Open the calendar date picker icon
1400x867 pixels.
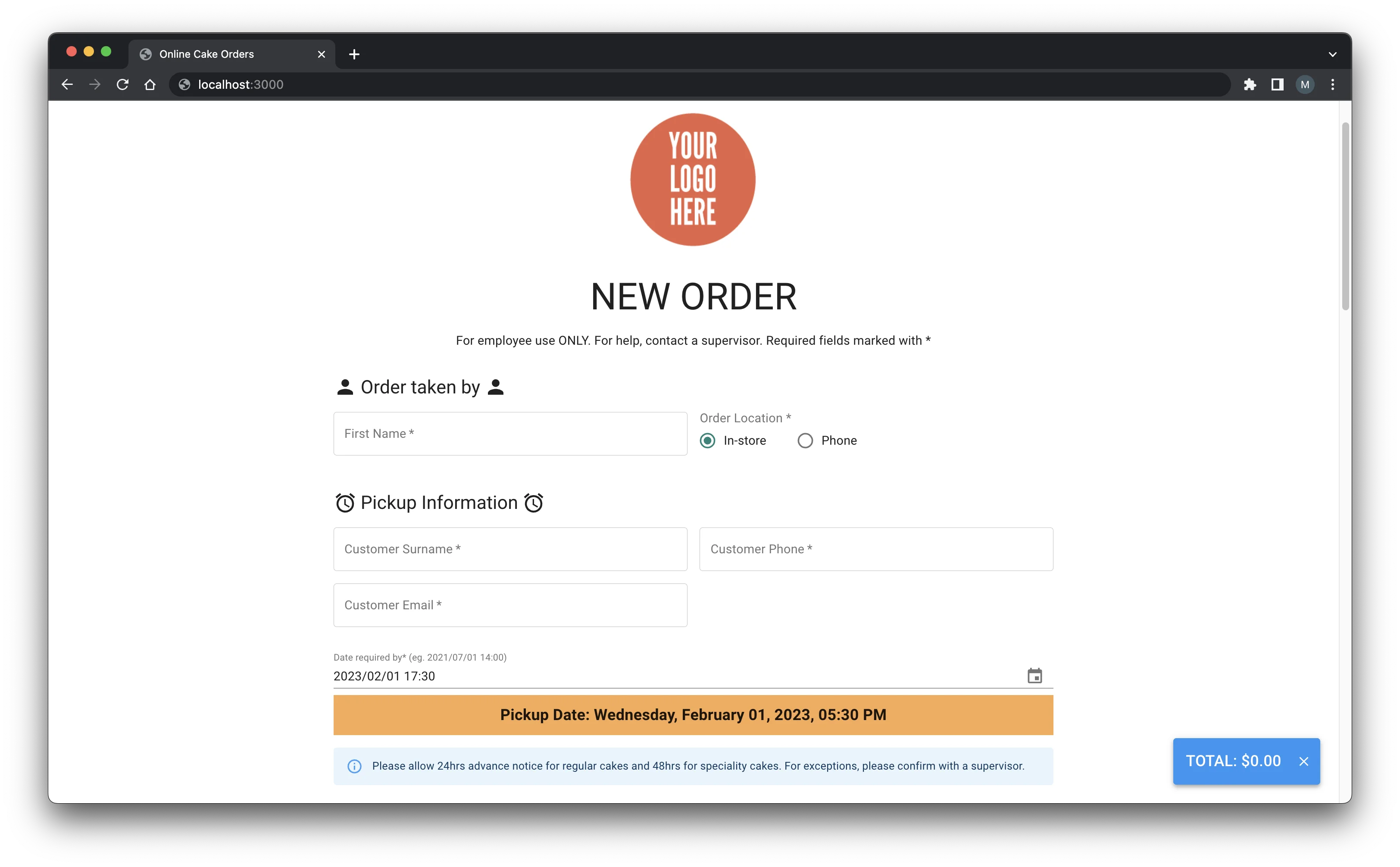point(1034,676)
